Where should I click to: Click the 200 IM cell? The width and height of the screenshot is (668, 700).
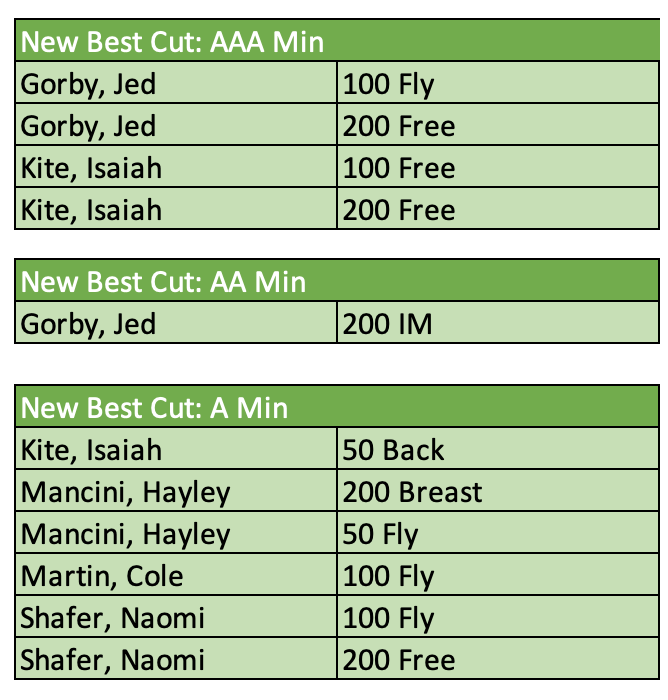point(388,324)
